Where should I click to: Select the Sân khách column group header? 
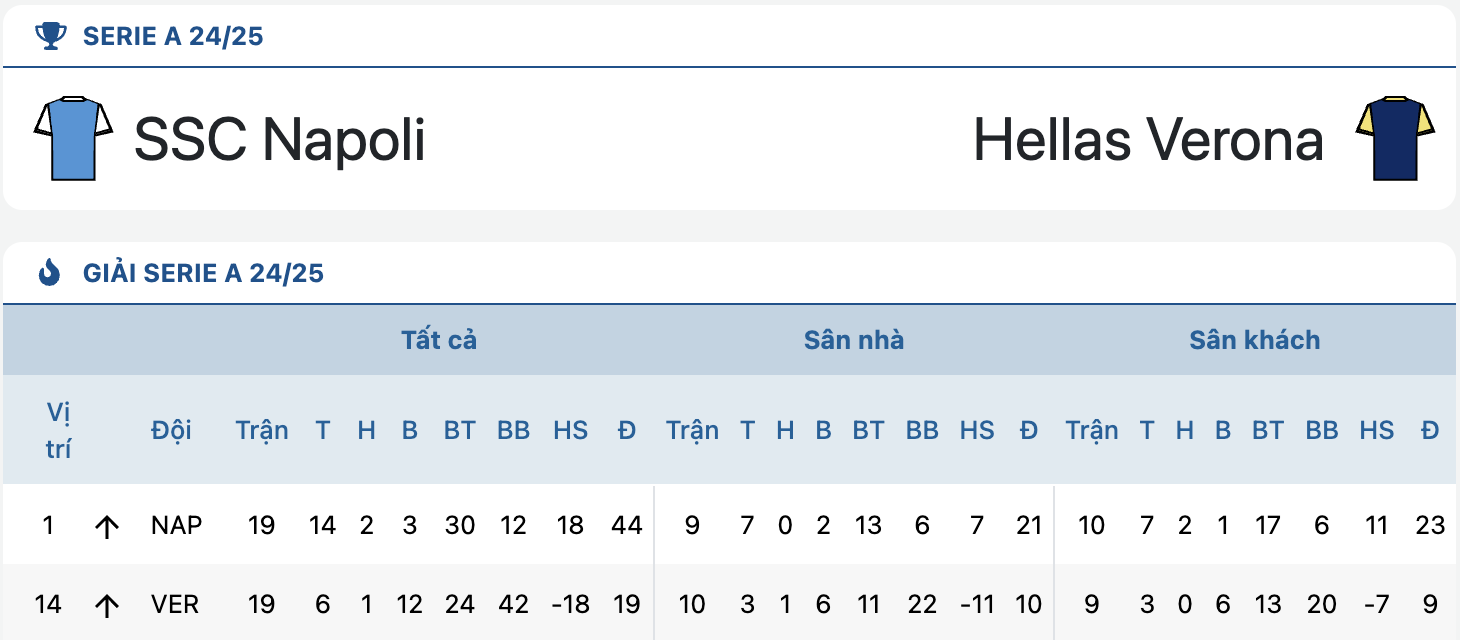1255,340
